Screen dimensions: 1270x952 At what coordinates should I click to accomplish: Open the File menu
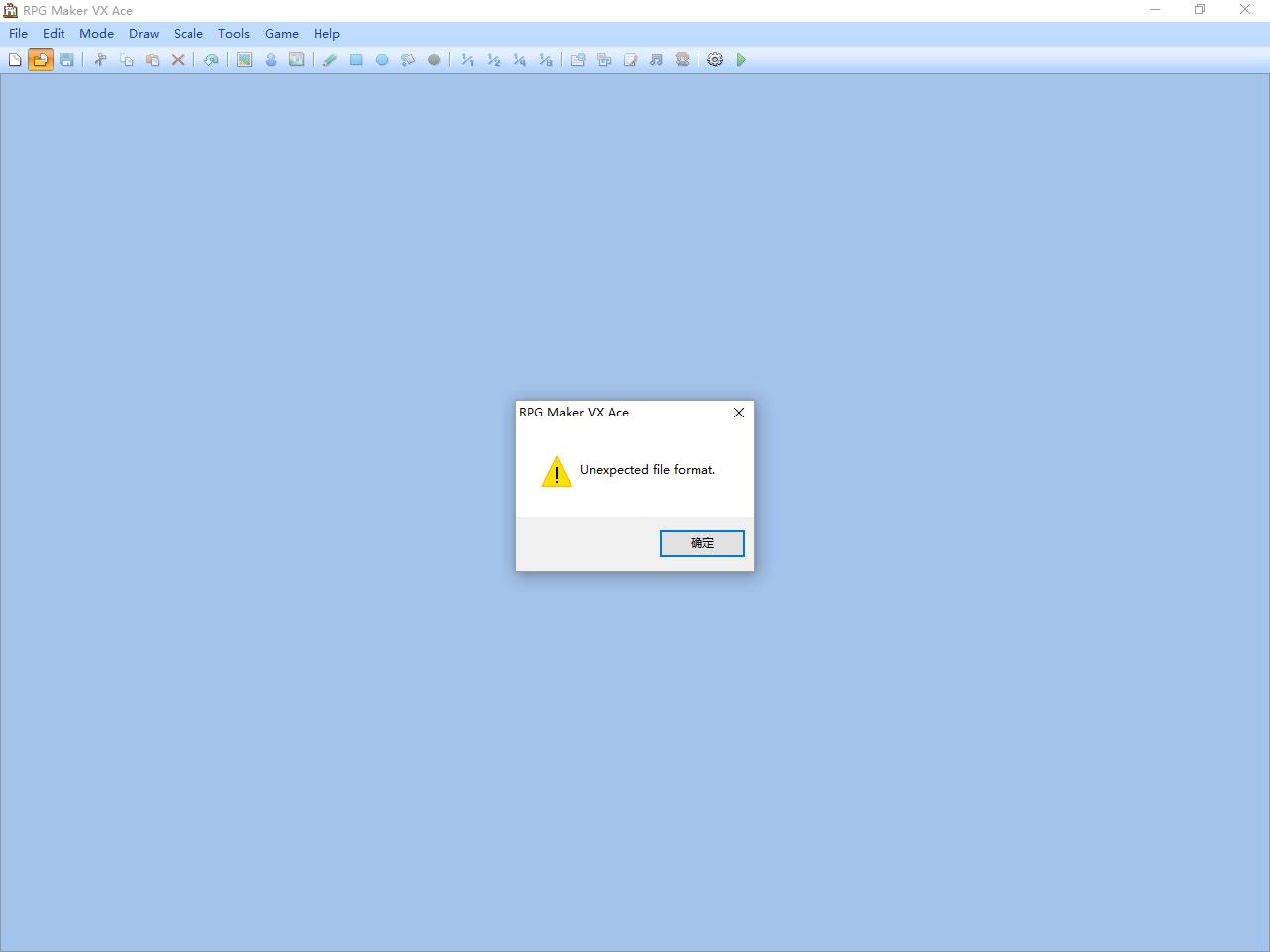[19, 33]
